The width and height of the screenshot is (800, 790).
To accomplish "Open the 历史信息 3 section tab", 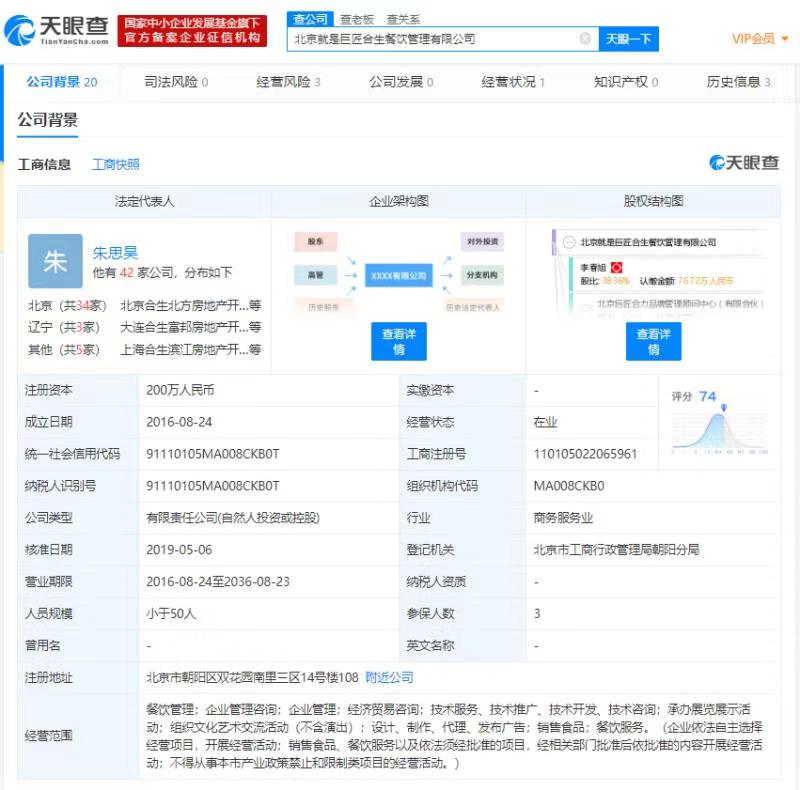I will (x=738, y=82).
